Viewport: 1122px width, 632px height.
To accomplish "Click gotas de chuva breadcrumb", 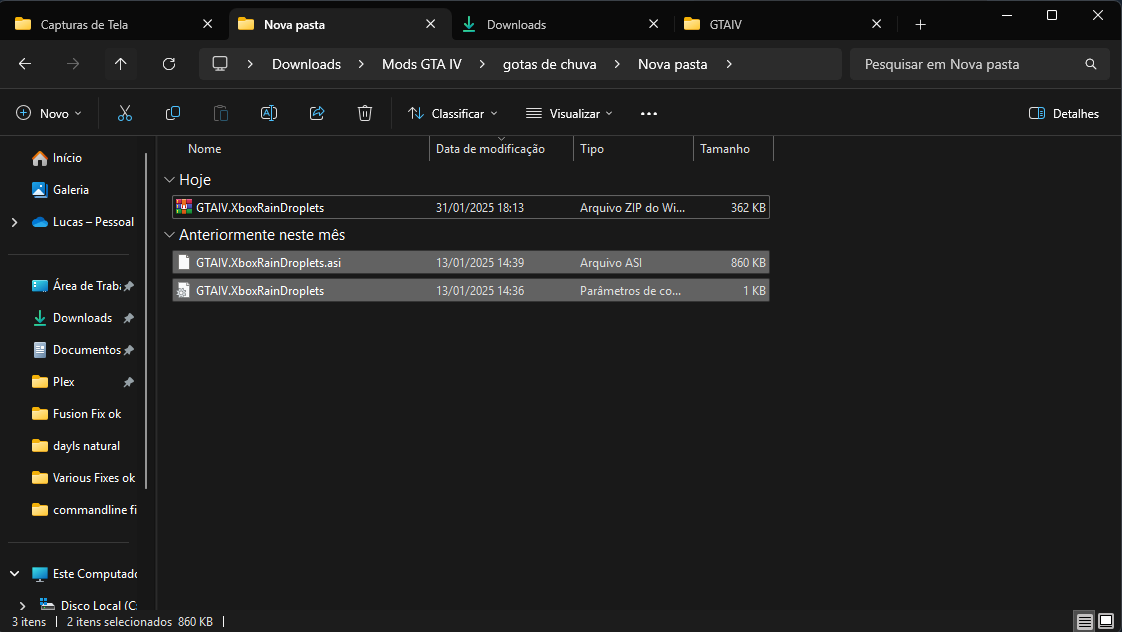I will (x=550, y=64).
